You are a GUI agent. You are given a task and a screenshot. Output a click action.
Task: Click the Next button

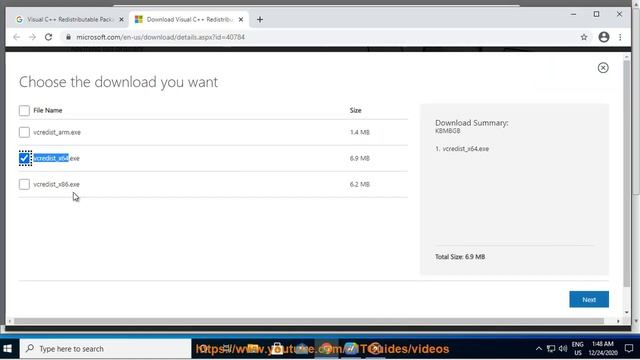tap(589, 299)
